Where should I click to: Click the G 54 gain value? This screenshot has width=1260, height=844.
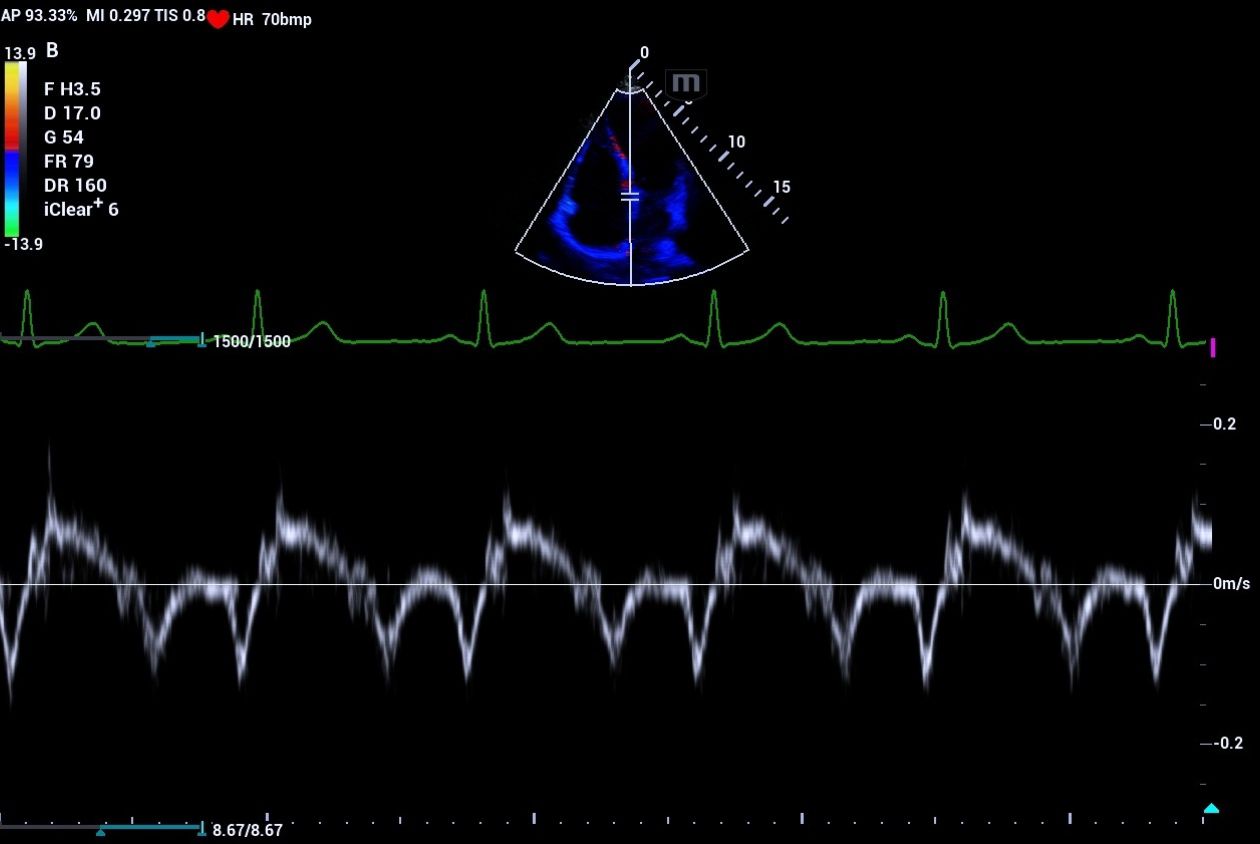point(66,137)
